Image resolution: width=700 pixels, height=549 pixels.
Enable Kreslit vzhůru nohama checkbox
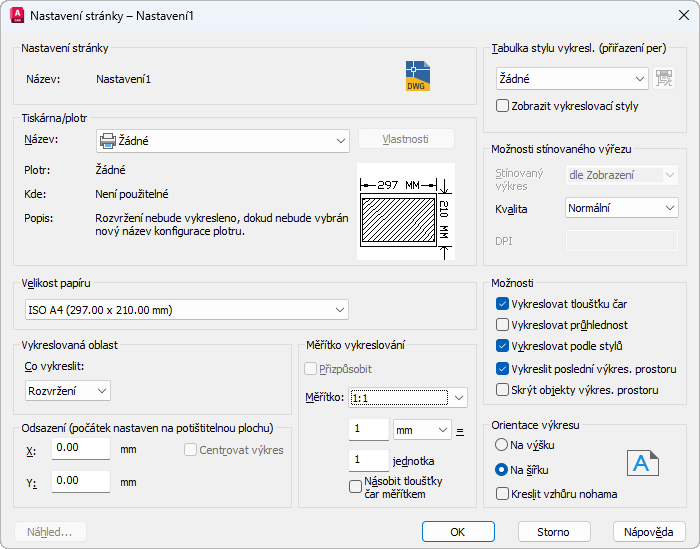click(503, 493)
